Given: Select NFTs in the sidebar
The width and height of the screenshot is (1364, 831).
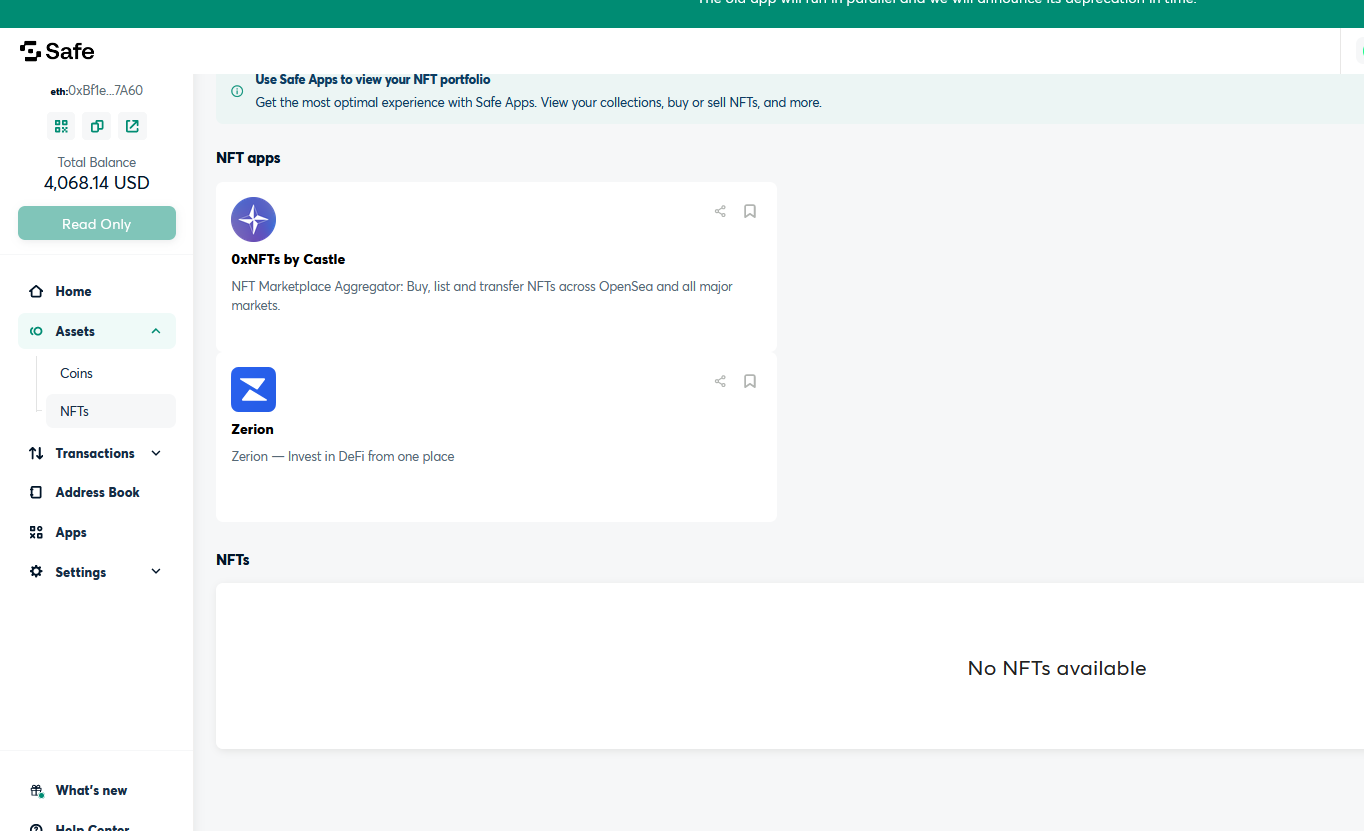Looking at the screenshot, I should pyautogui.click(x=74, y=410).
